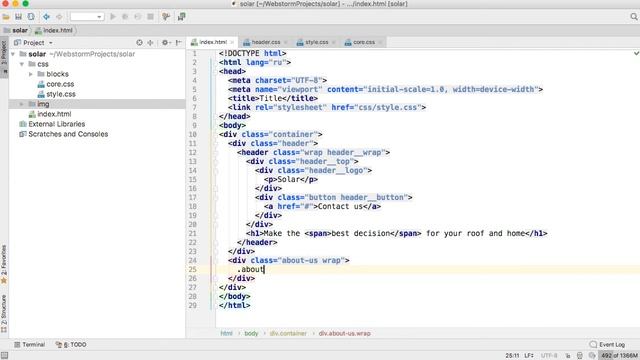Viewport: 640px width, 360px height.
Task: Click the memory indicator 492 of 1366M
Action: (619, 356)
